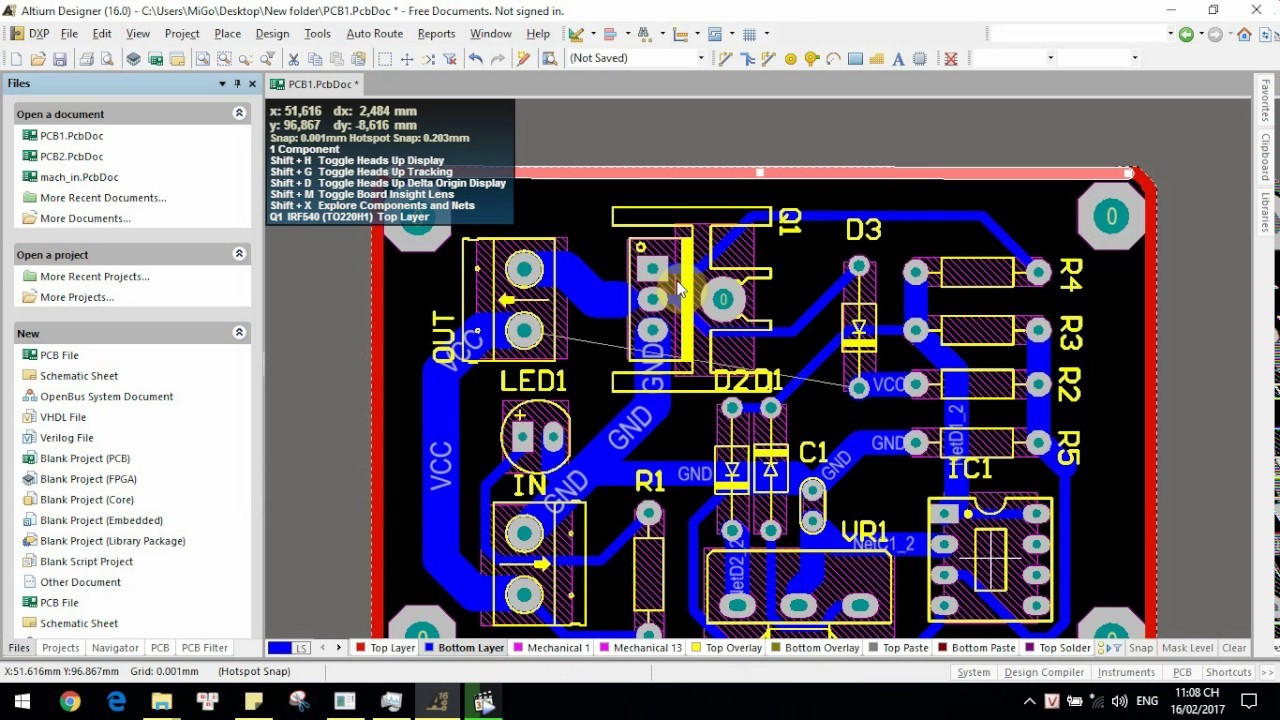Open PCB2.PcbDoc from Files list
The height and width of the screenshot is (720, 1280).
[x=71, y=156]
